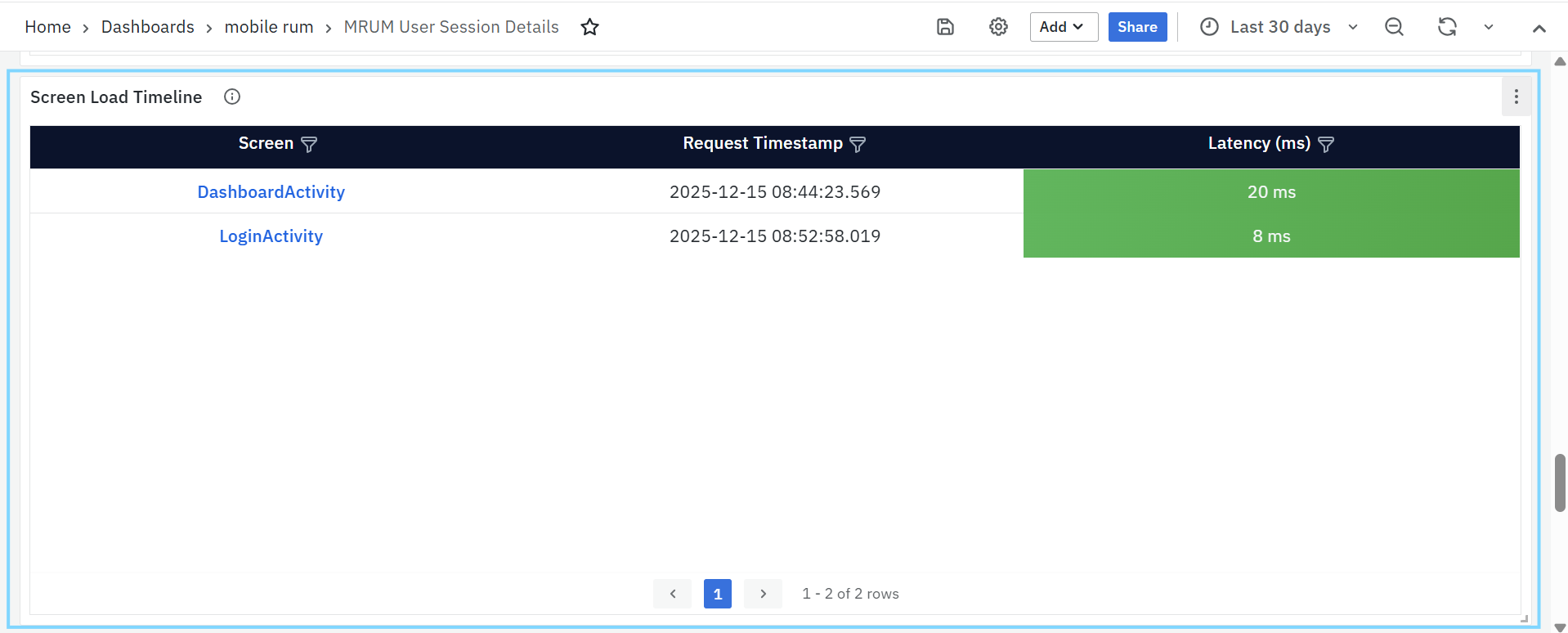Open the LoginActivity link

pyautogui.click(x=271, y=236)
